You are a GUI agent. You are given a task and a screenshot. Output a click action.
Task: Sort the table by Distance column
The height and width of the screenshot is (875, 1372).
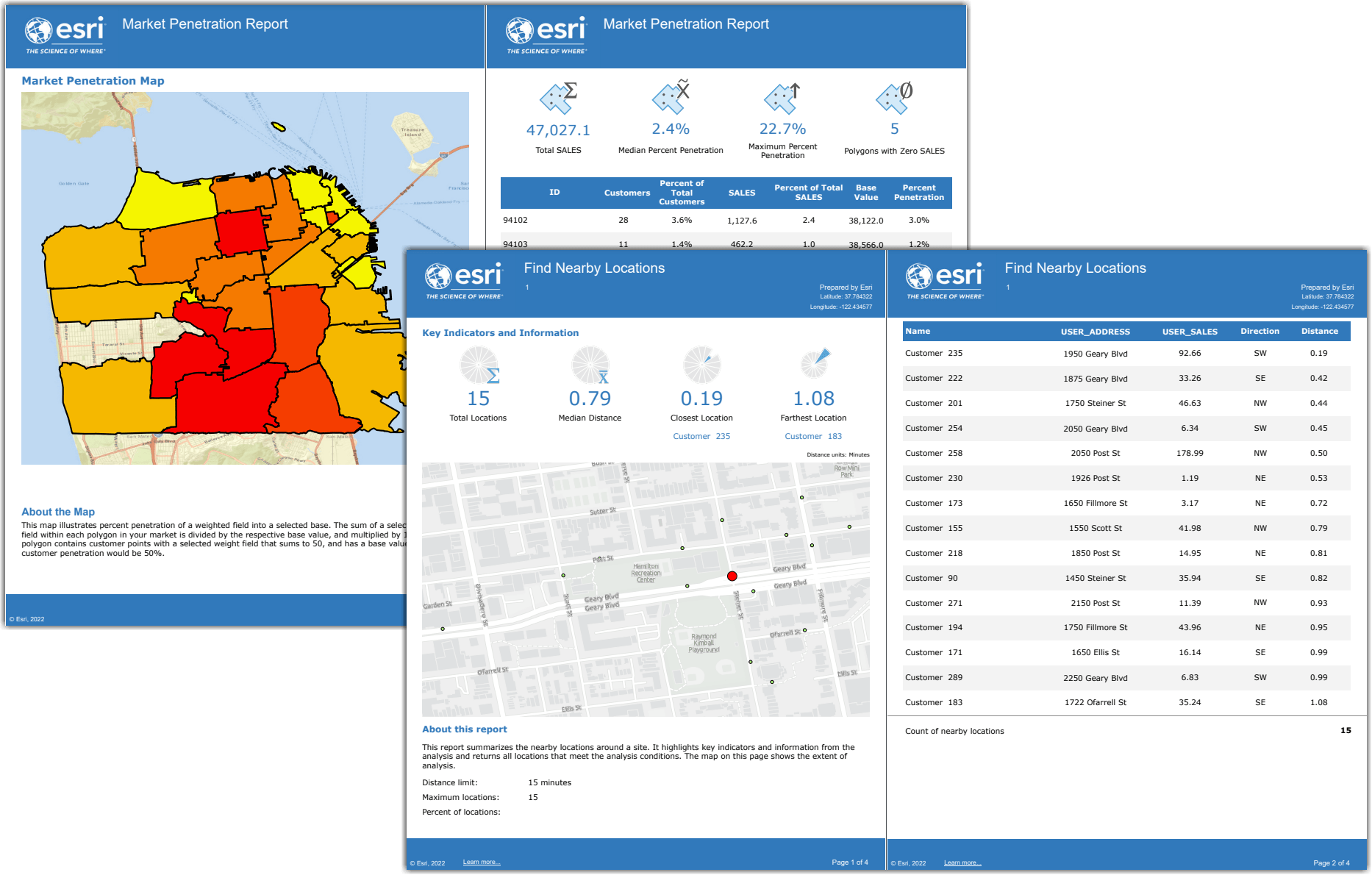tap(1320, 331)
